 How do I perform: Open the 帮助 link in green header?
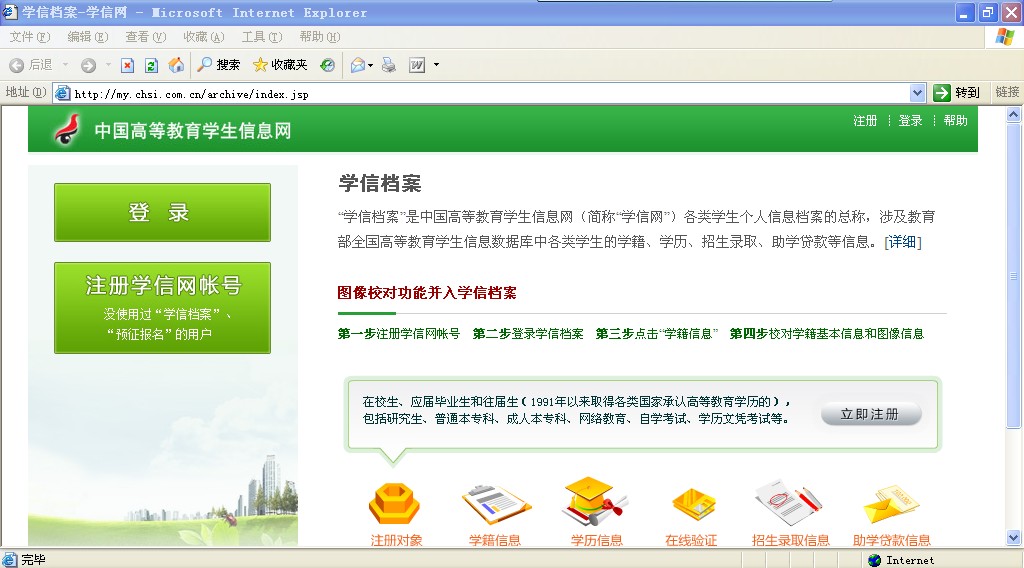coord(955,120)
